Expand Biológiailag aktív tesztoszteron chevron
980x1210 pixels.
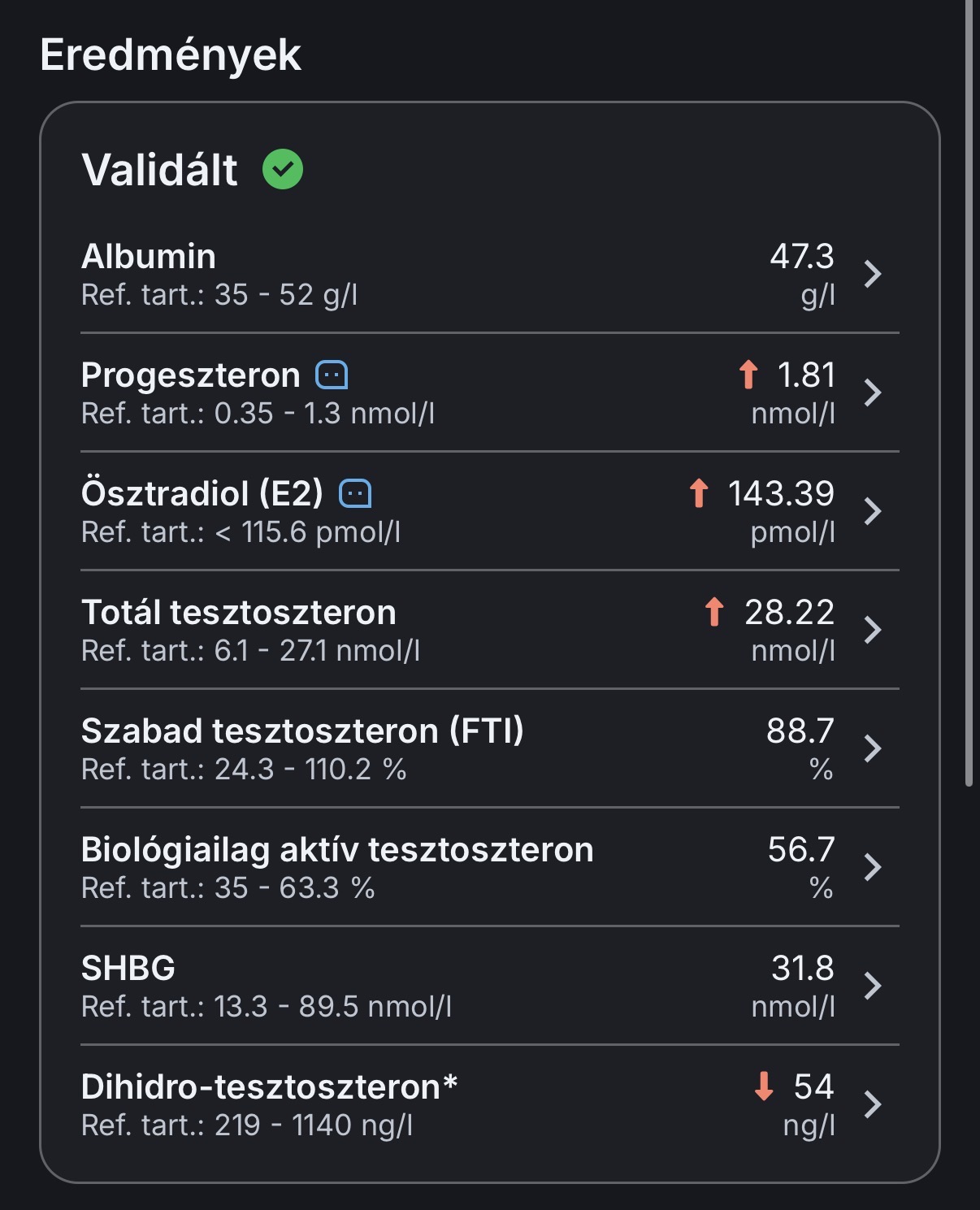(873, 867)
